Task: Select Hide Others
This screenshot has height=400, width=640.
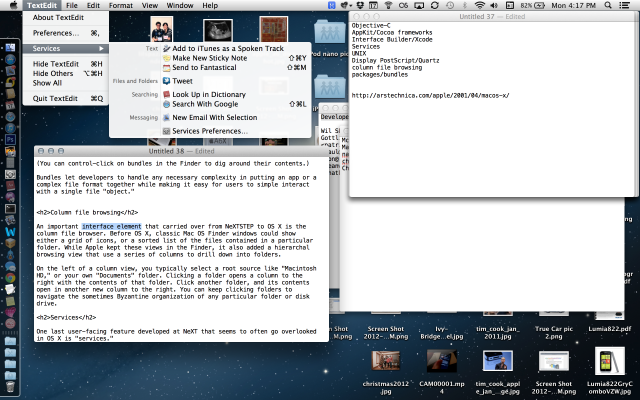Action: pos(66,73)
